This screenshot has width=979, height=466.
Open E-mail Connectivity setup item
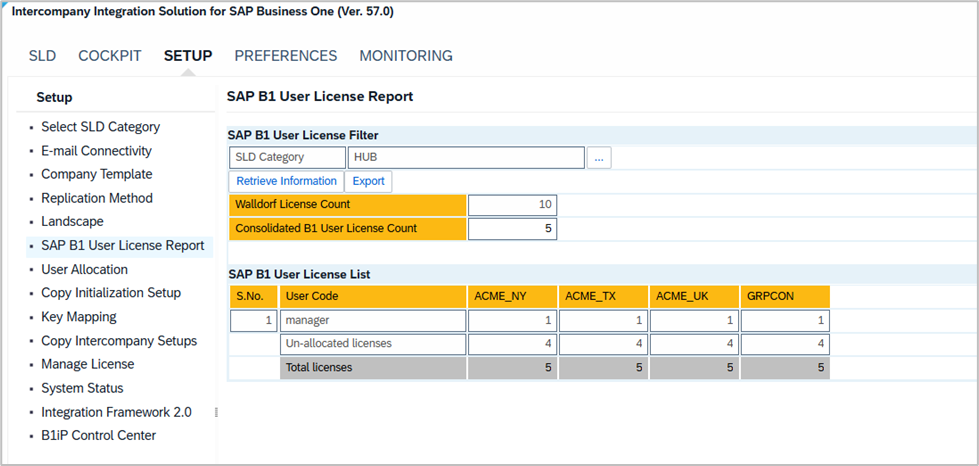(96, 151)
